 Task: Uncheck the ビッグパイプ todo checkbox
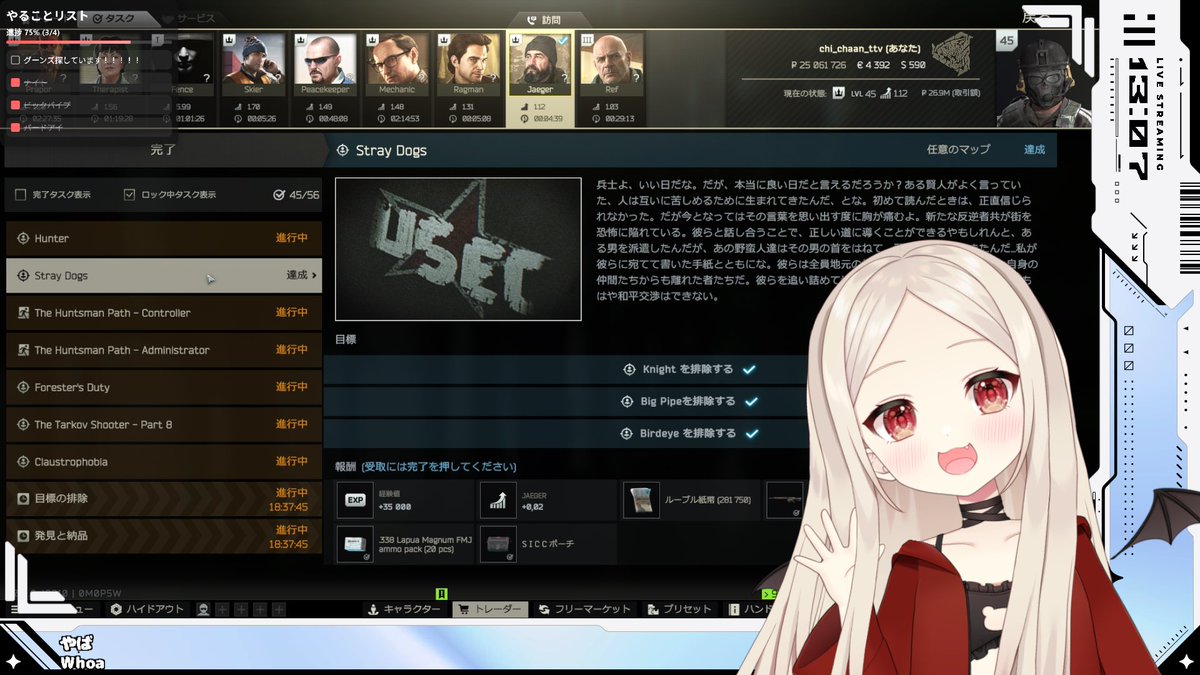click(15, 104)
